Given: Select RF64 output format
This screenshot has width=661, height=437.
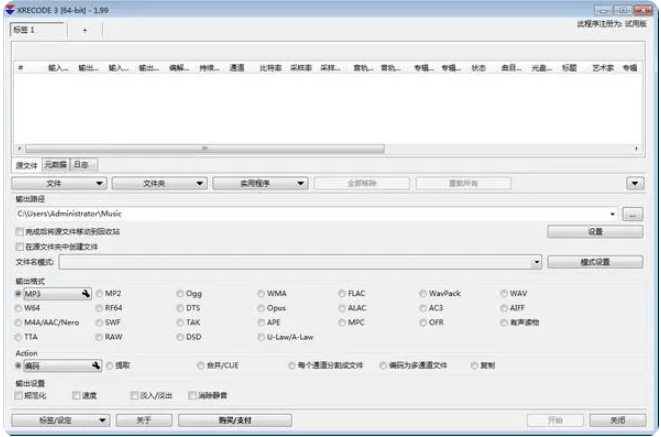Looking at the screenshot, I should pos(99,308).
